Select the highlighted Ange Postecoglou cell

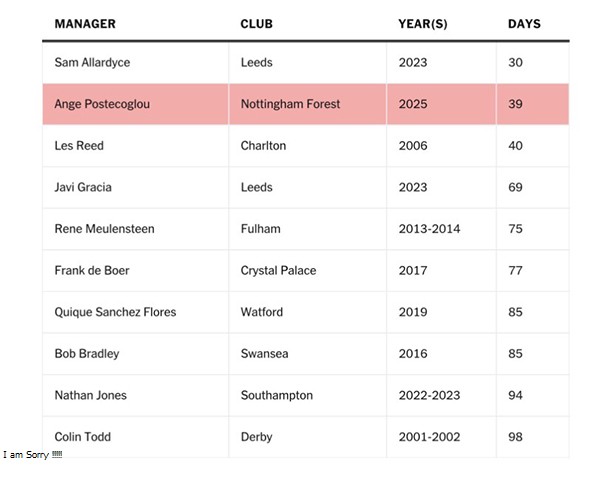(x=102, y=104)
